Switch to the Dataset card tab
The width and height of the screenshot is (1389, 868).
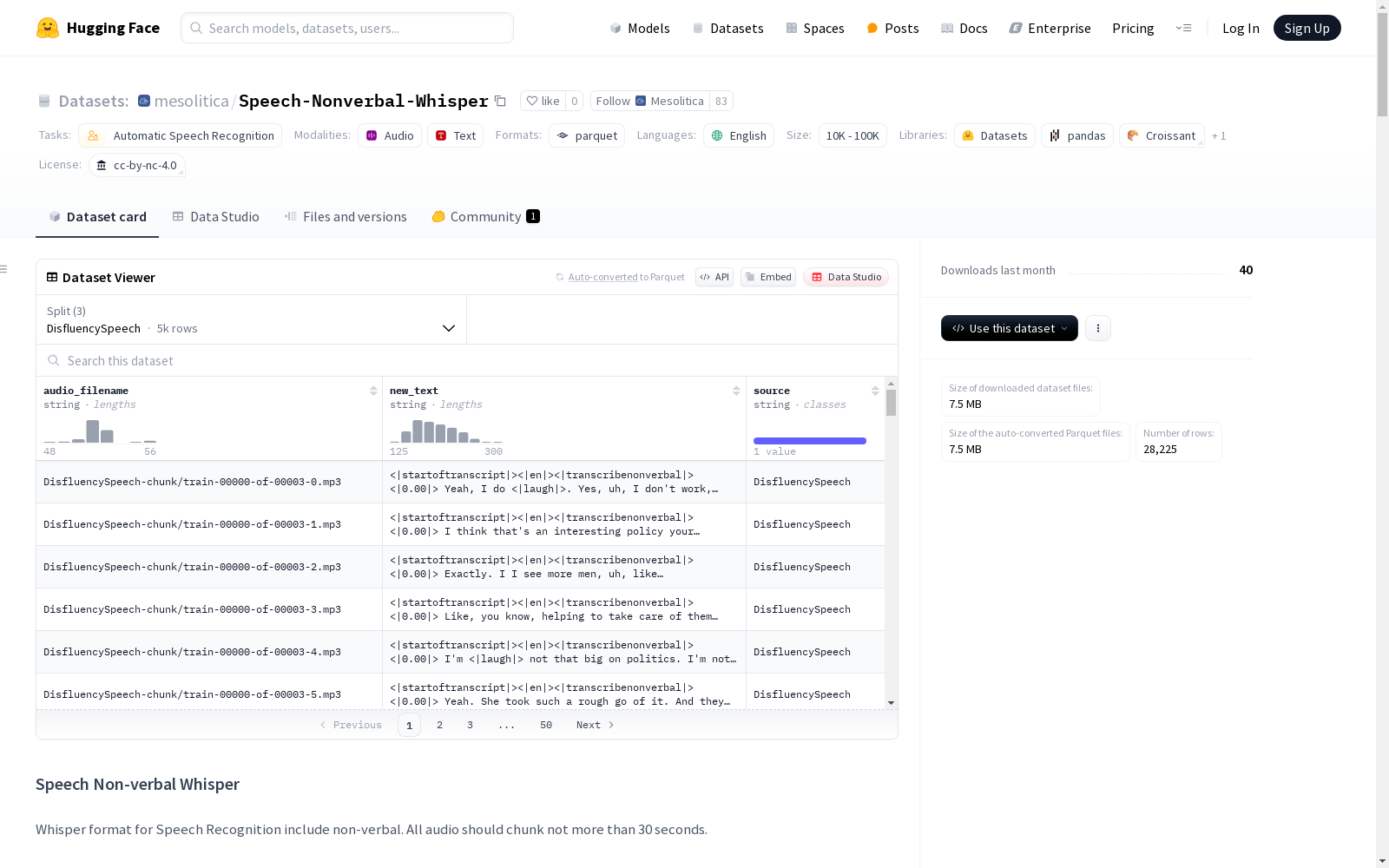click(x=97, y=217)
